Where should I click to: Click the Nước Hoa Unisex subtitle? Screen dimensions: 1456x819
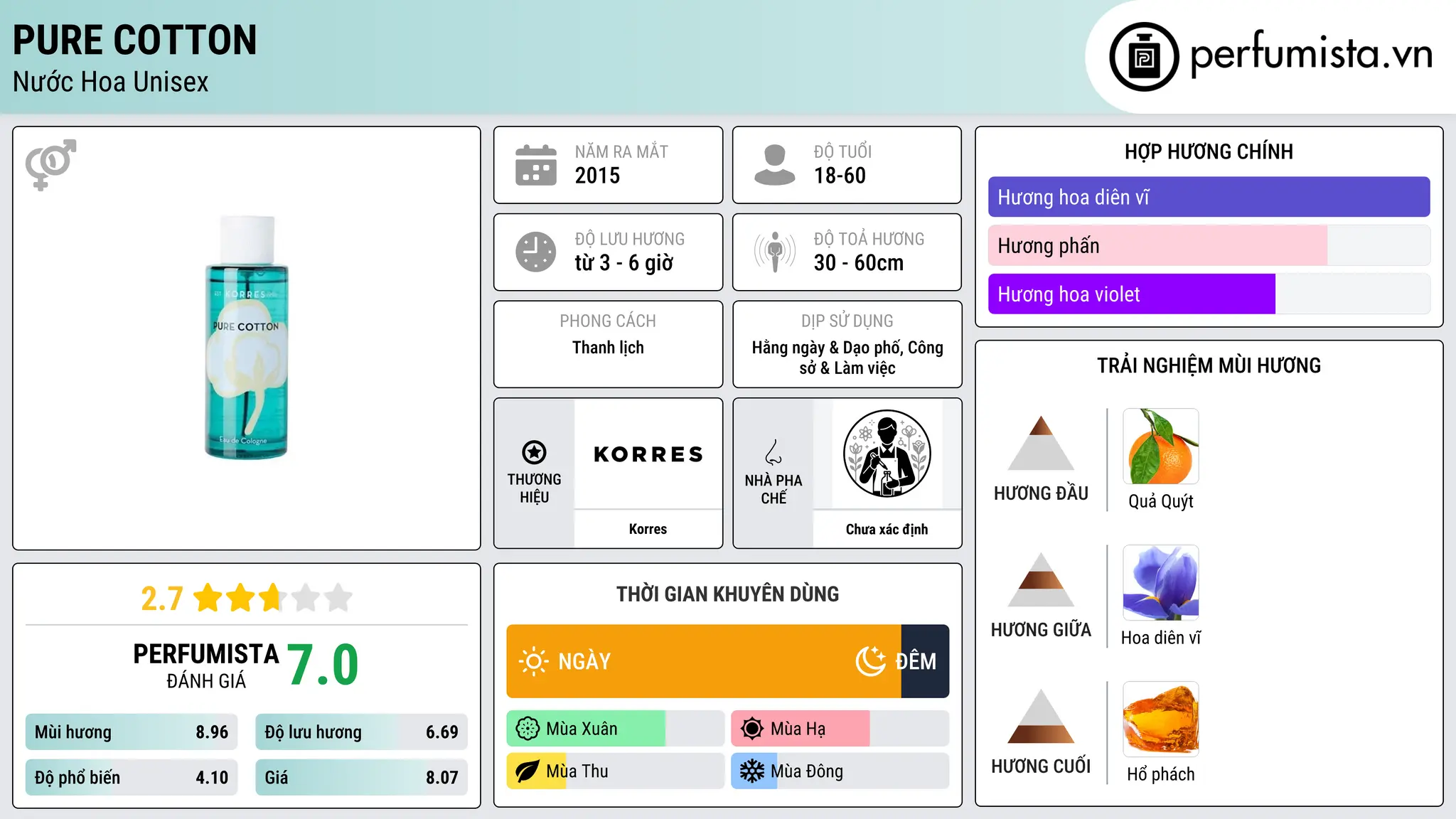pos(111,82)
